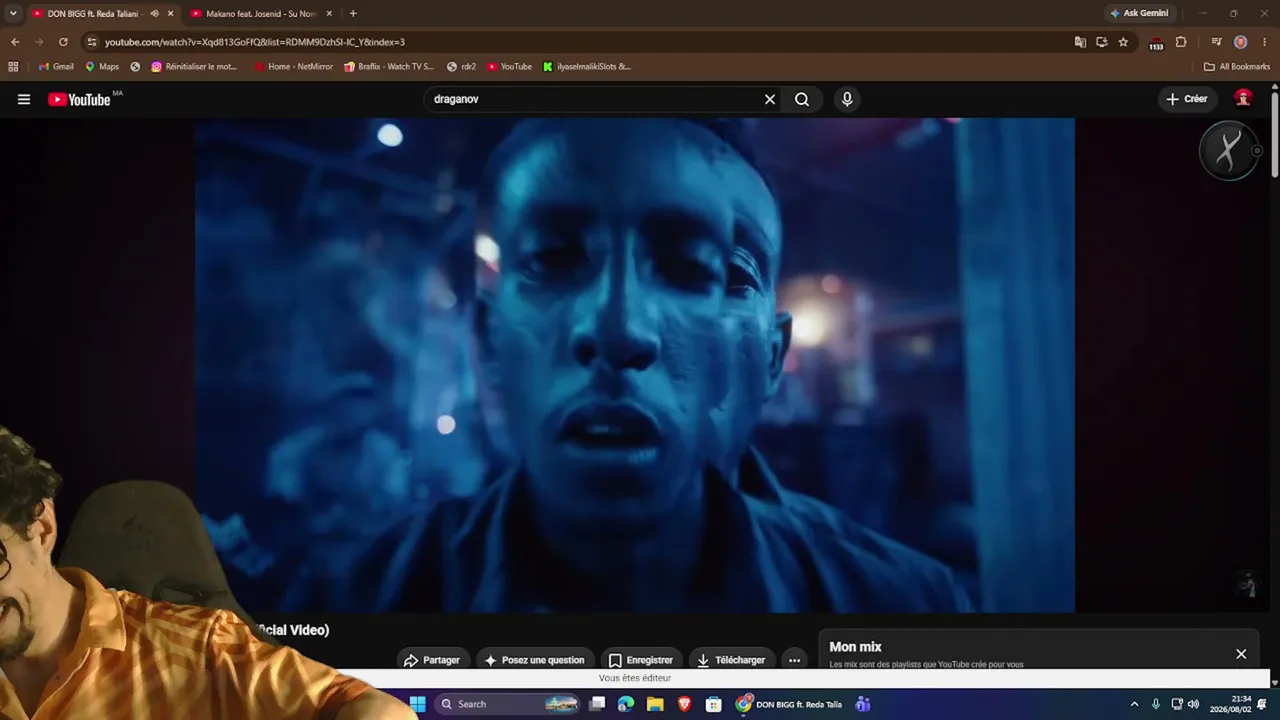Open volume control in system tray

tap(1193, 704)
